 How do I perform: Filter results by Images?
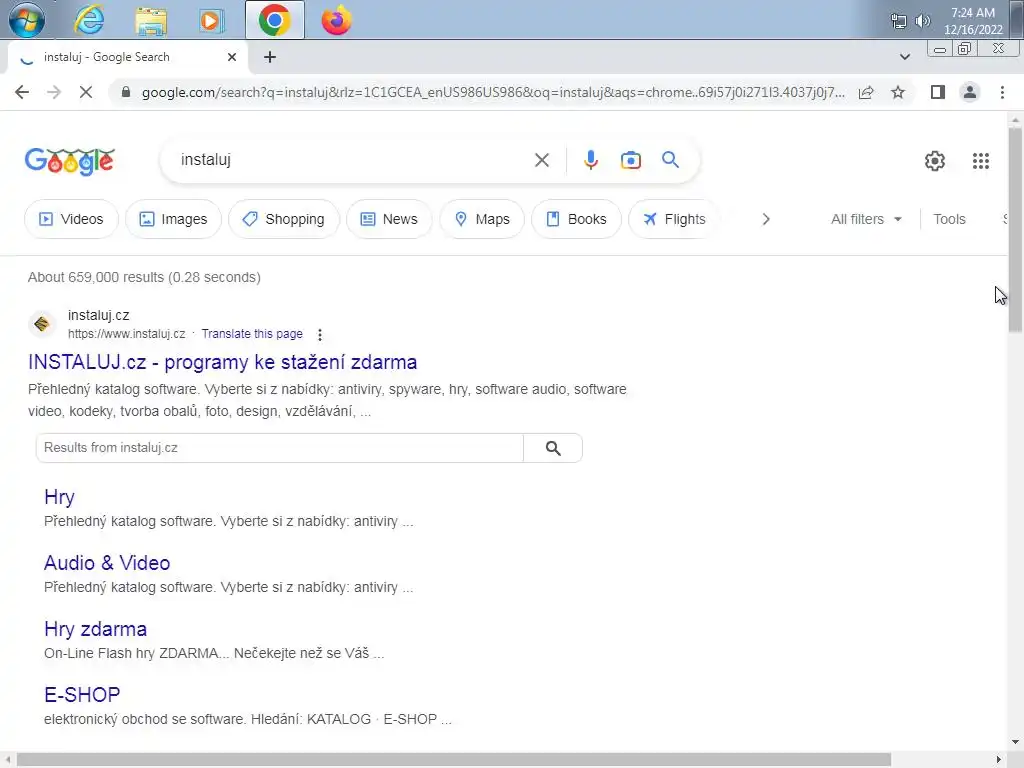pos(173,219)
